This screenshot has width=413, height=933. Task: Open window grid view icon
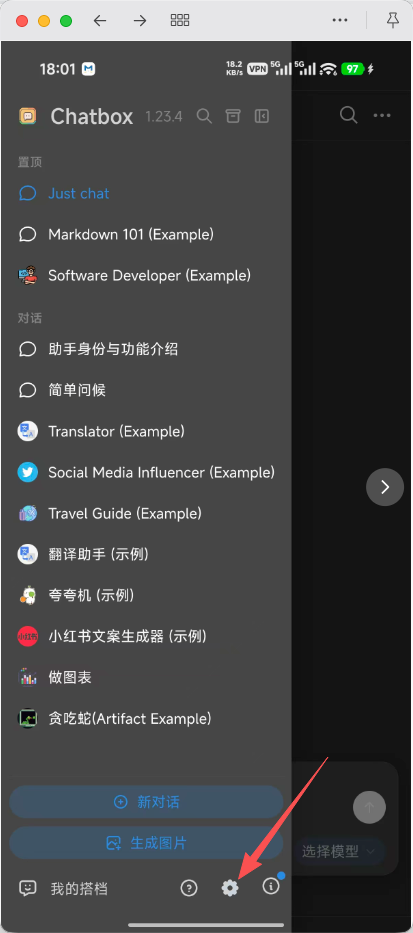tap(180, 21)
